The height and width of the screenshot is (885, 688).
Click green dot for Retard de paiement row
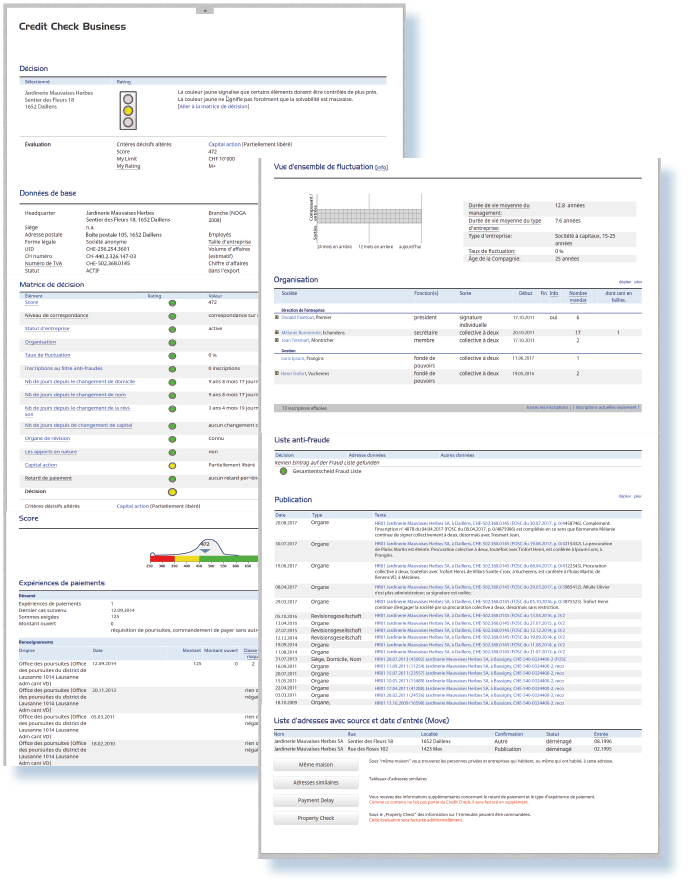coord(172,479)
